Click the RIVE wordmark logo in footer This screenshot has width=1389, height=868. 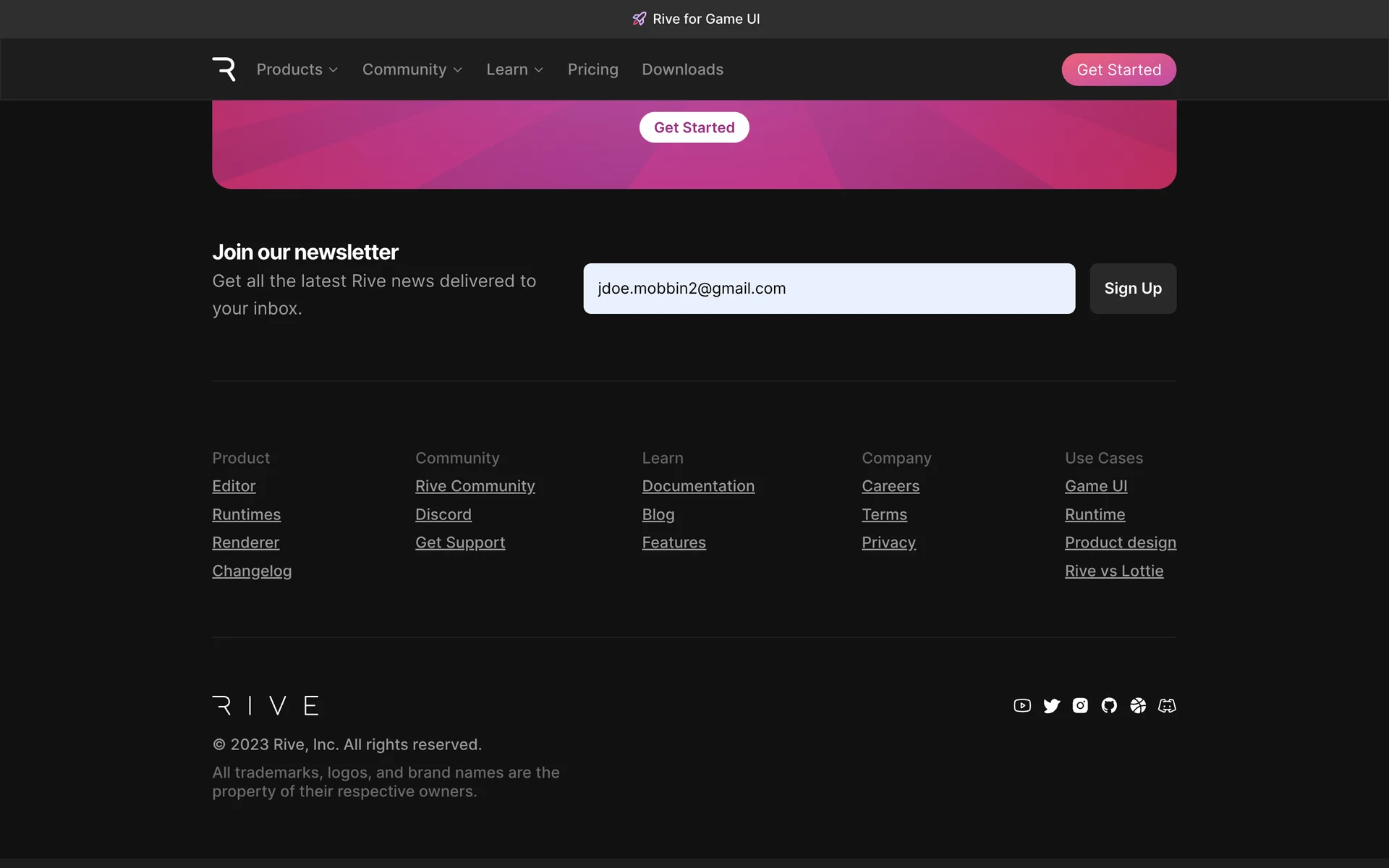coord(266,705)
